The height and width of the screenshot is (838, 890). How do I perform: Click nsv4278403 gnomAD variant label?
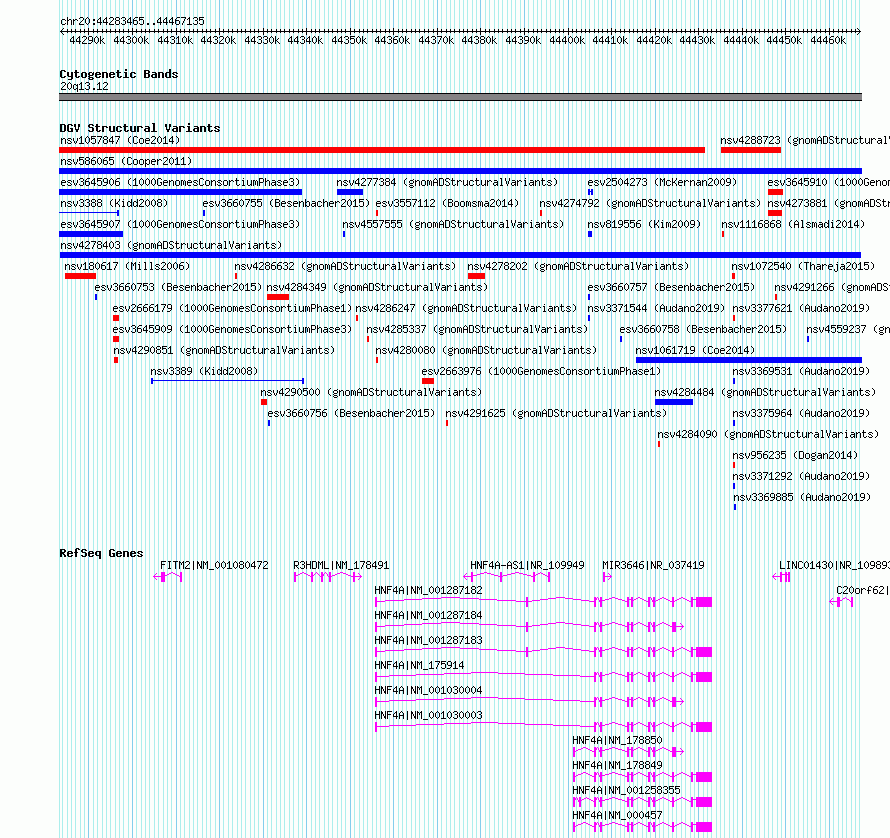171,245
